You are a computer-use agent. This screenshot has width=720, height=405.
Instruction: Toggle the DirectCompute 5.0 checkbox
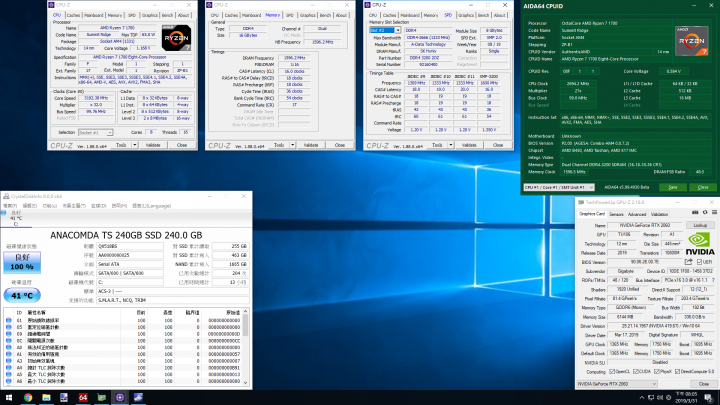click(678, 372)
